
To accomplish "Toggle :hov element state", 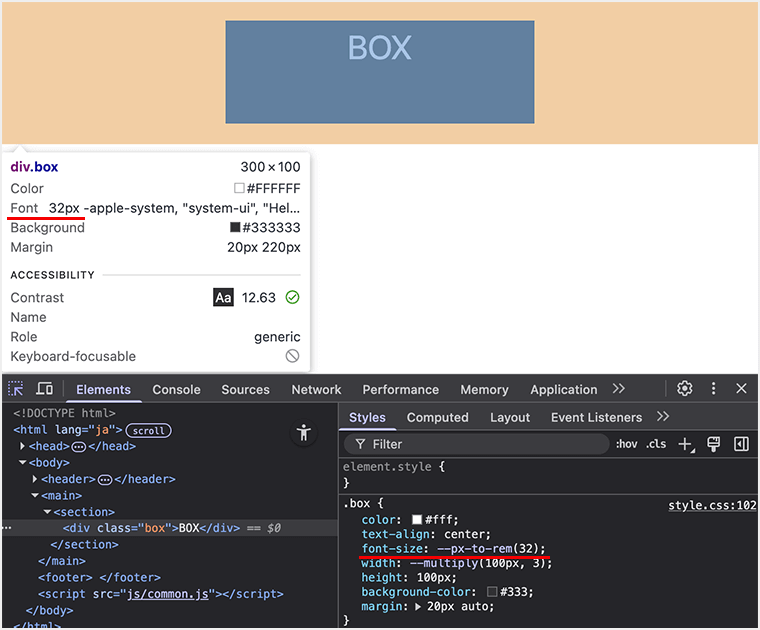I will [x=626, y=444].
